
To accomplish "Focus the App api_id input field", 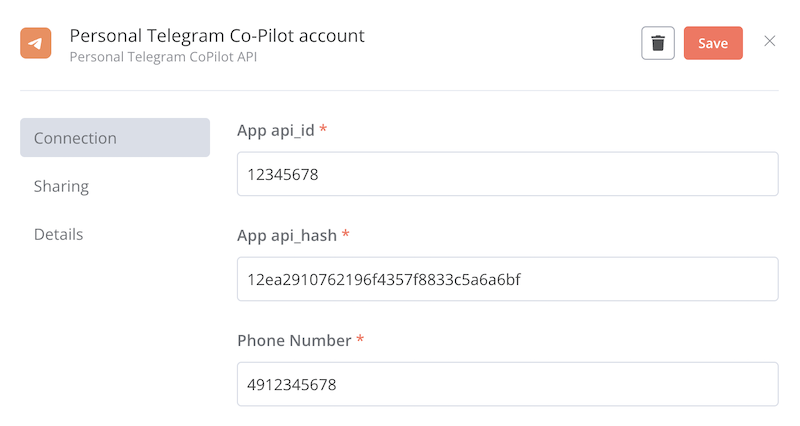I will click(507, 174).
